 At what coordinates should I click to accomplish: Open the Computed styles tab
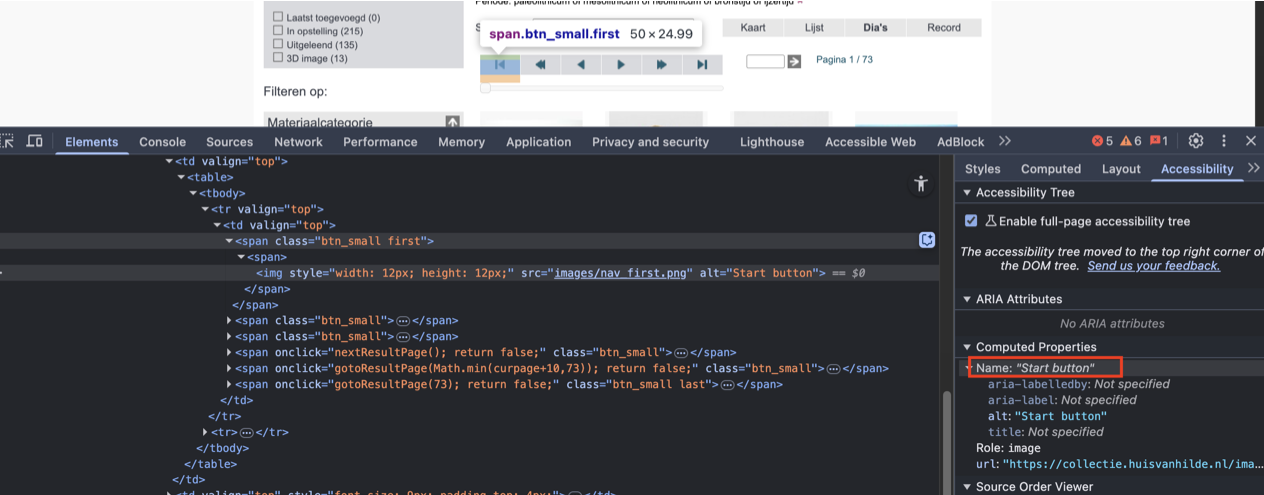point(1050,169)
